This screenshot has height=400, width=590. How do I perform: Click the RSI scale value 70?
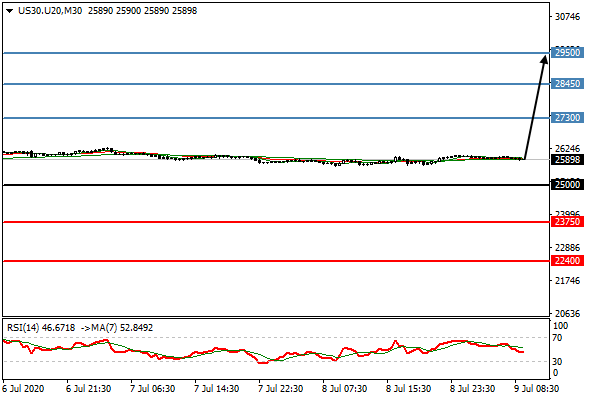click(x=558, y=338)
